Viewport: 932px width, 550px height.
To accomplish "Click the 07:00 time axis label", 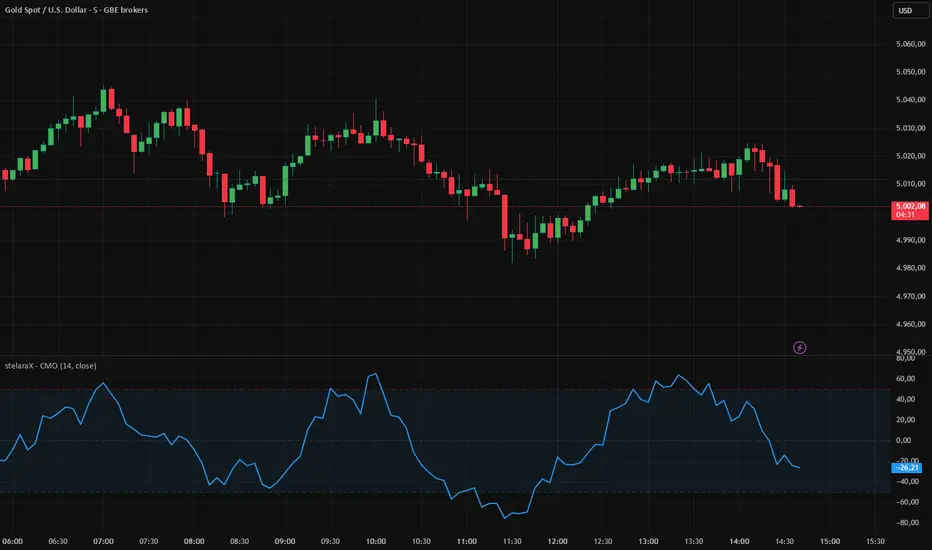I will click(x=103, y=541).
